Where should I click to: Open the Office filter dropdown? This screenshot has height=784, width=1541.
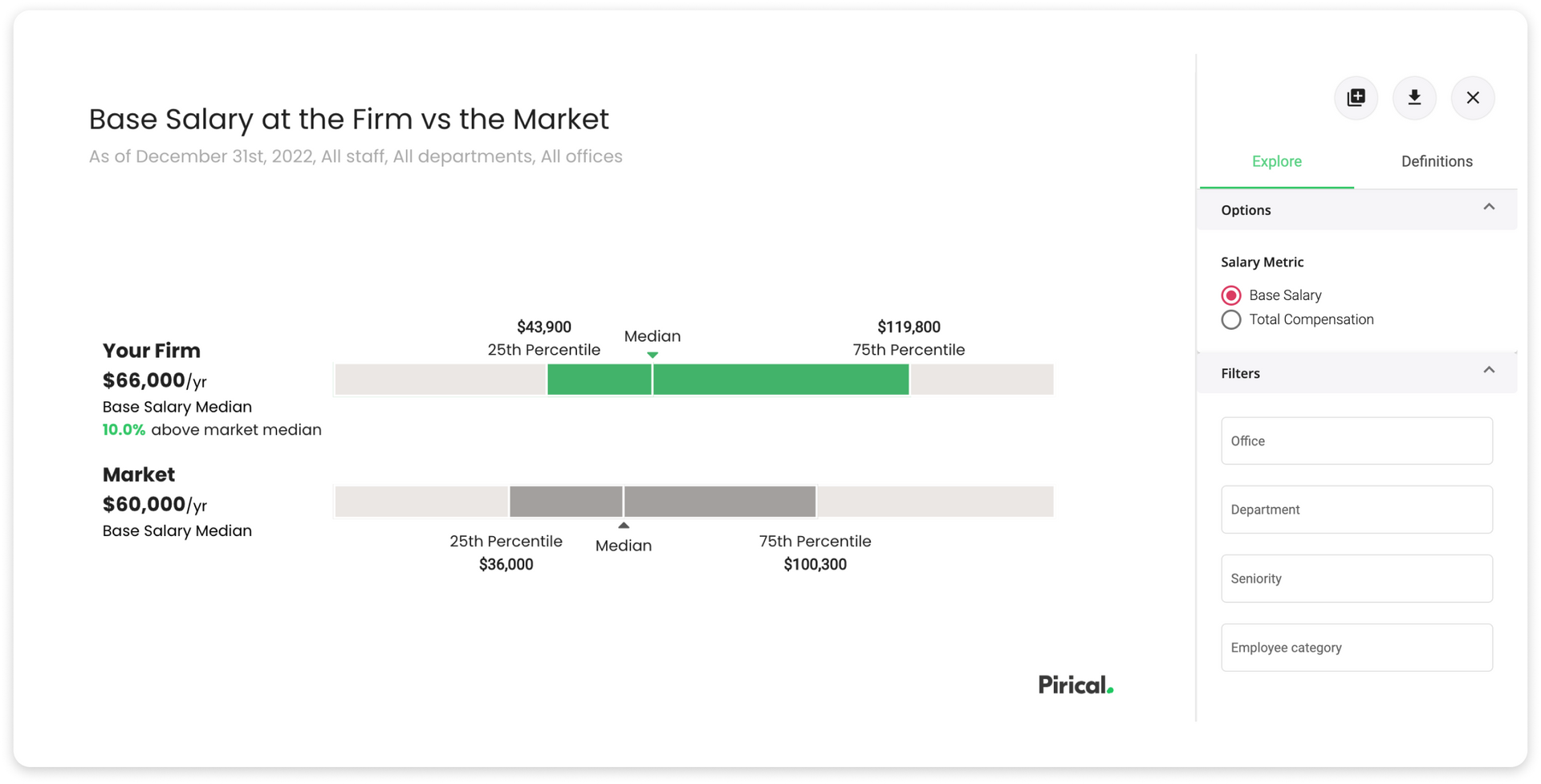tap(1356, 441)
